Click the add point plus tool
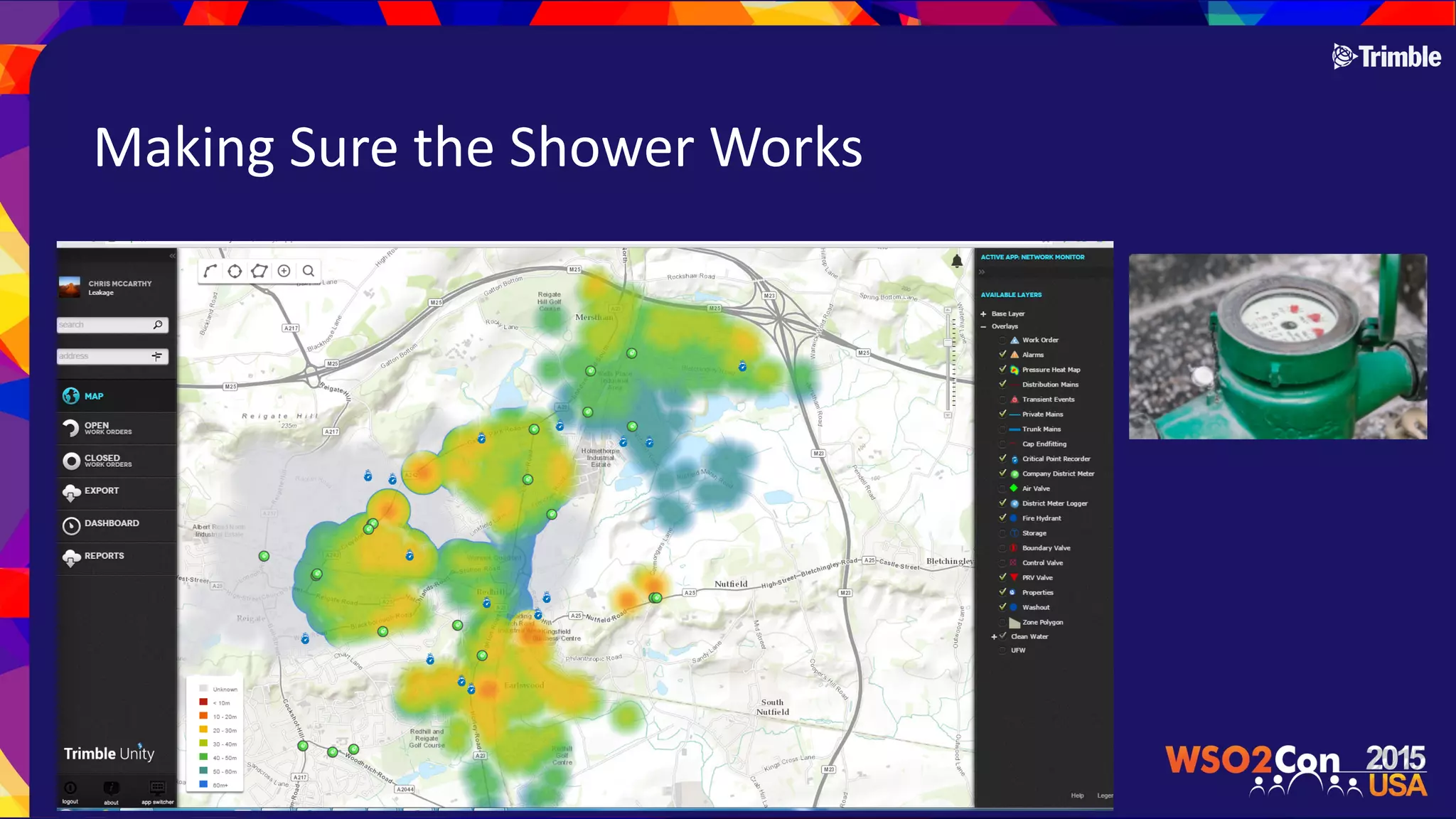Image resolution: width=1456 pixels, height=819 pixels. 284,271
